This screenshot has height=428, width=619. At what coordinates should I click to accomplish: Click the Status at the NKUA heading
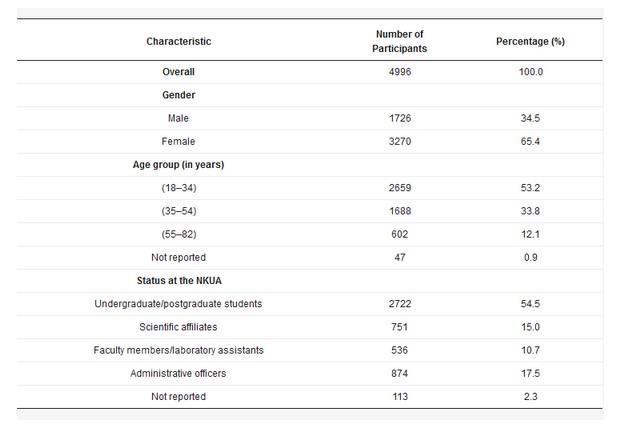179,280
